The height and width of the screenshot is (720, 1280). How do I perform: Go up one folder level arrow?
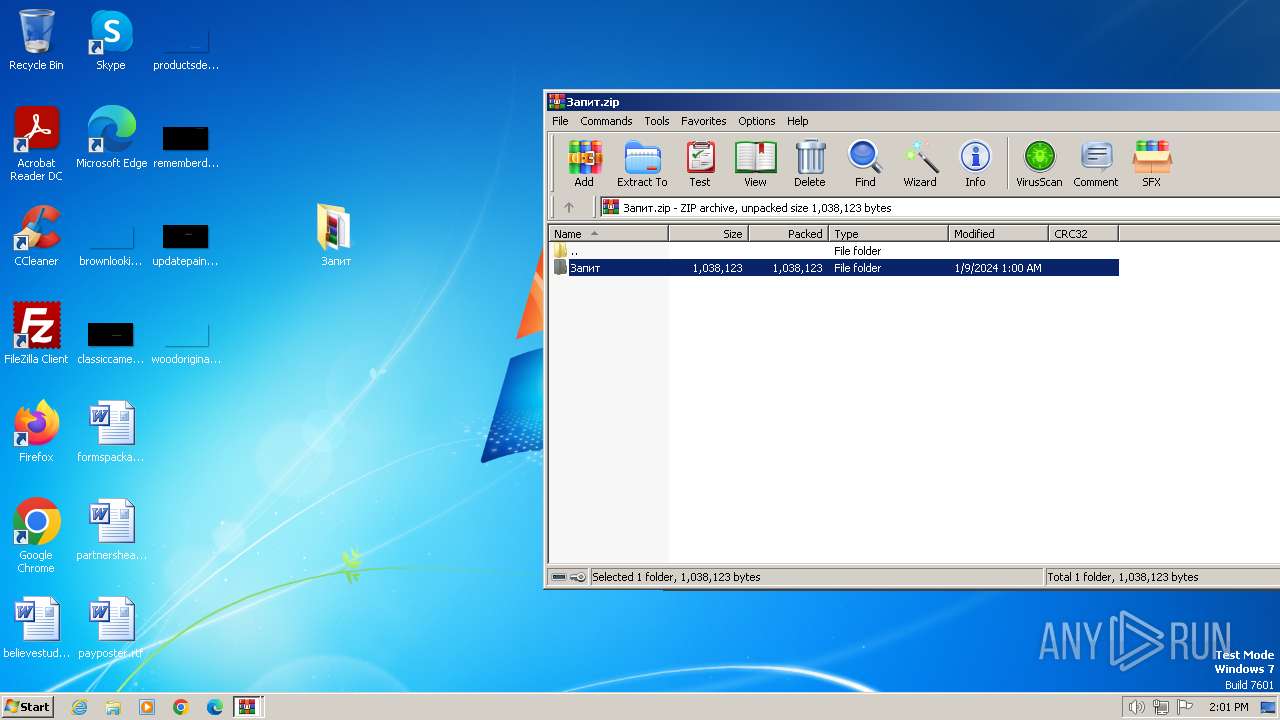click(x=569, y=208)
